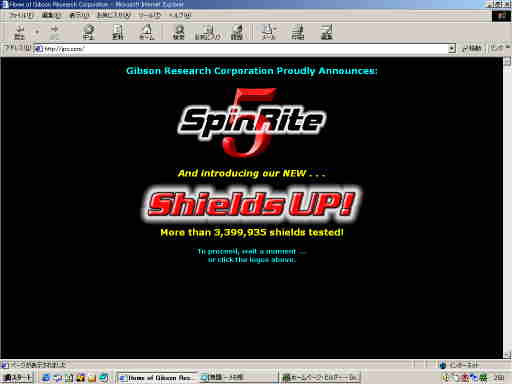Click the ShieldsUP! logo
Screen dimensions: 512x384
(251, 203)
